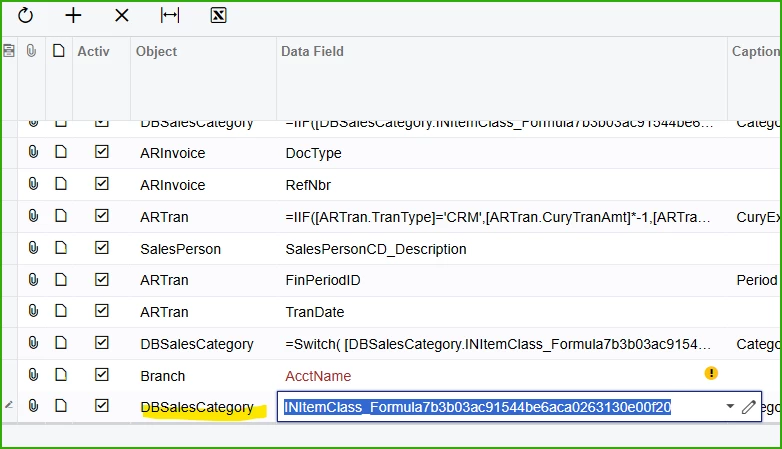Toggle Active checkbox for Switch formula row
The image size is (782, 449).
(102, 343)
